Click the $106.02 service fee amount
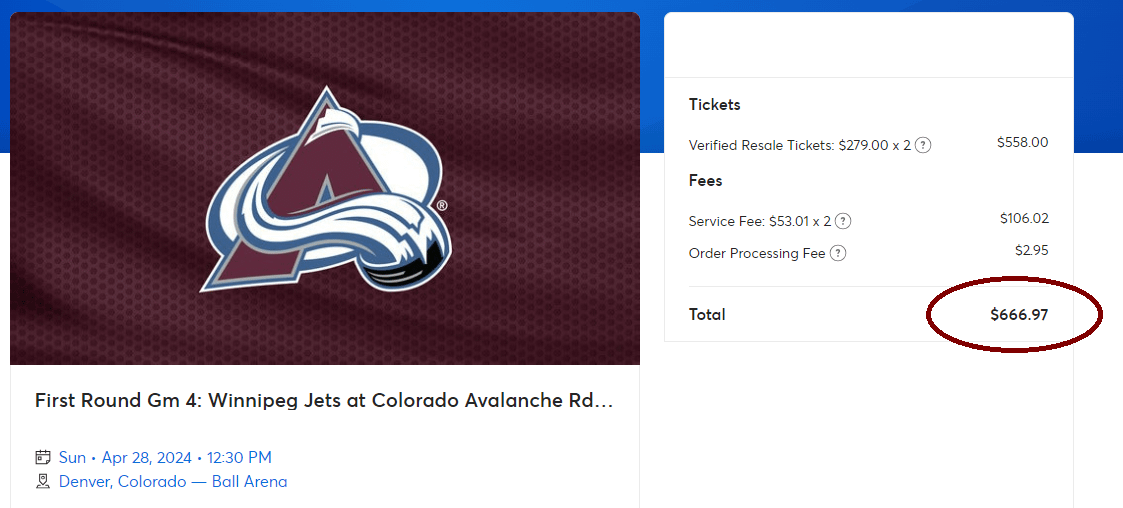The image size is (1123, 508). pyautogui.click(x=1023, y=219)
